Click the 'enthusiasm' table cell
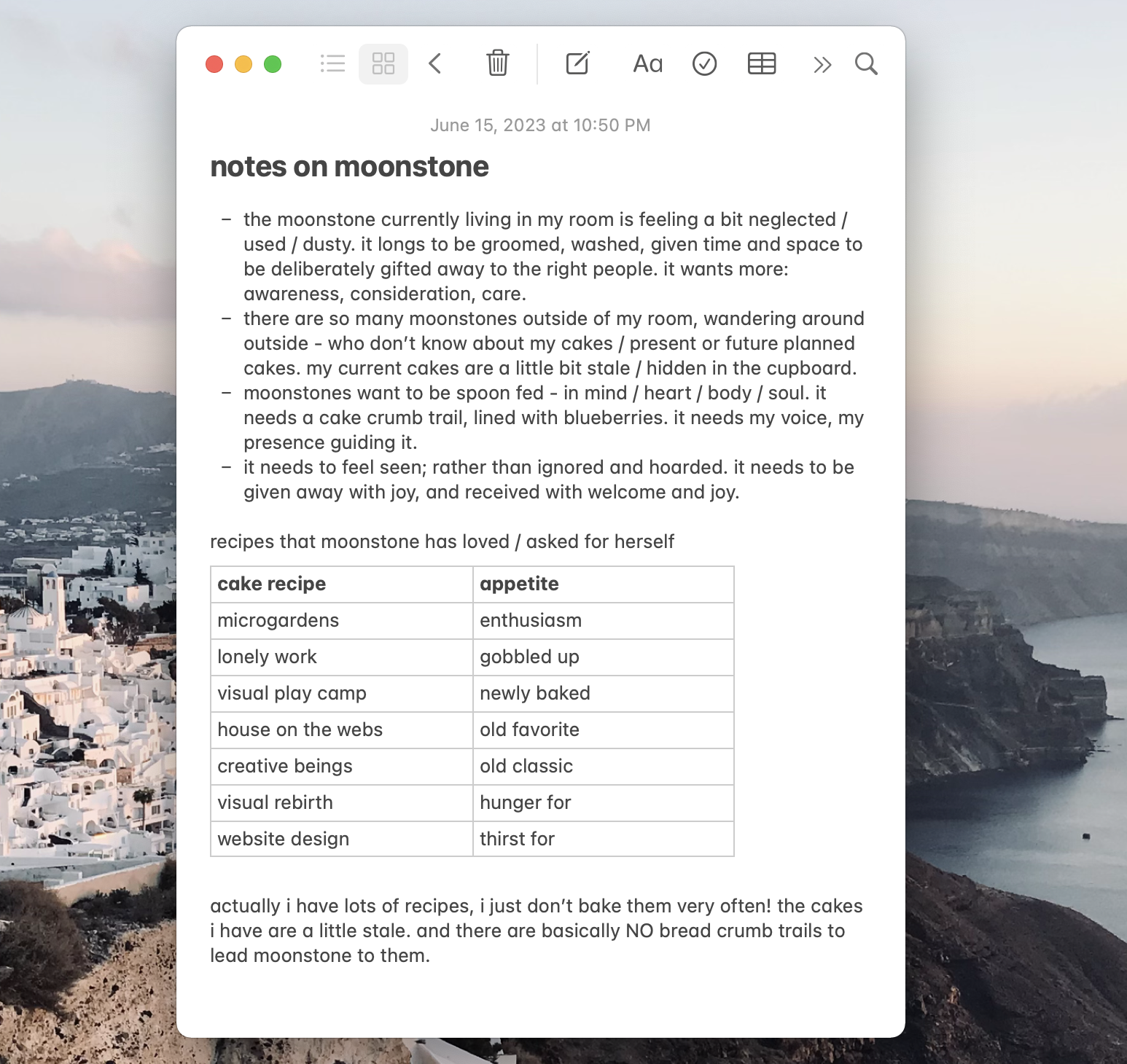 click(x=604, y=621)
